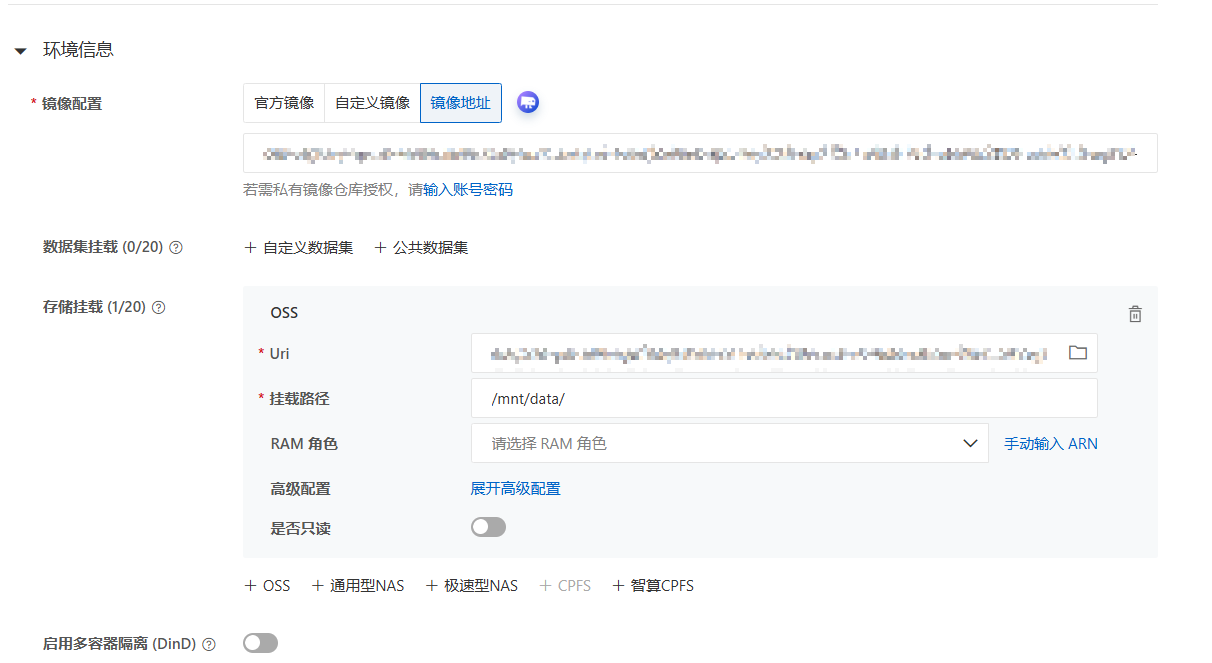The image size is (1212, 663).
Task: Add a CPFS mount
Action: tap(565, 586)
